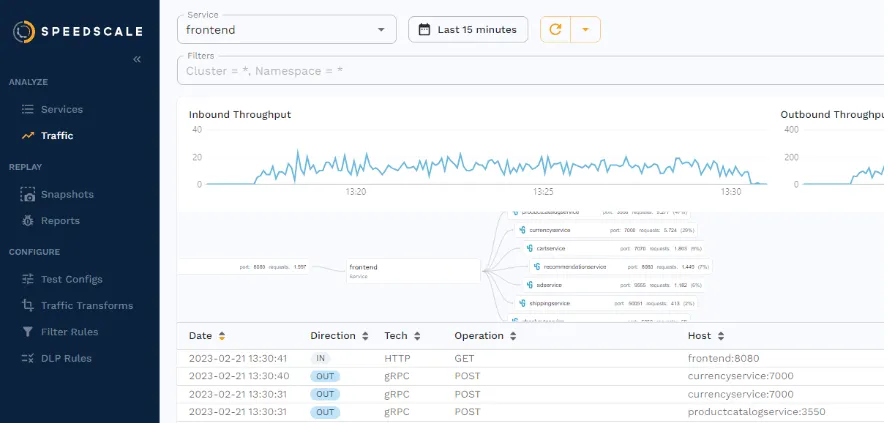This screenshot has height=423, width=888.
Task: Click the GET operation cell
Action: (464, 358)
